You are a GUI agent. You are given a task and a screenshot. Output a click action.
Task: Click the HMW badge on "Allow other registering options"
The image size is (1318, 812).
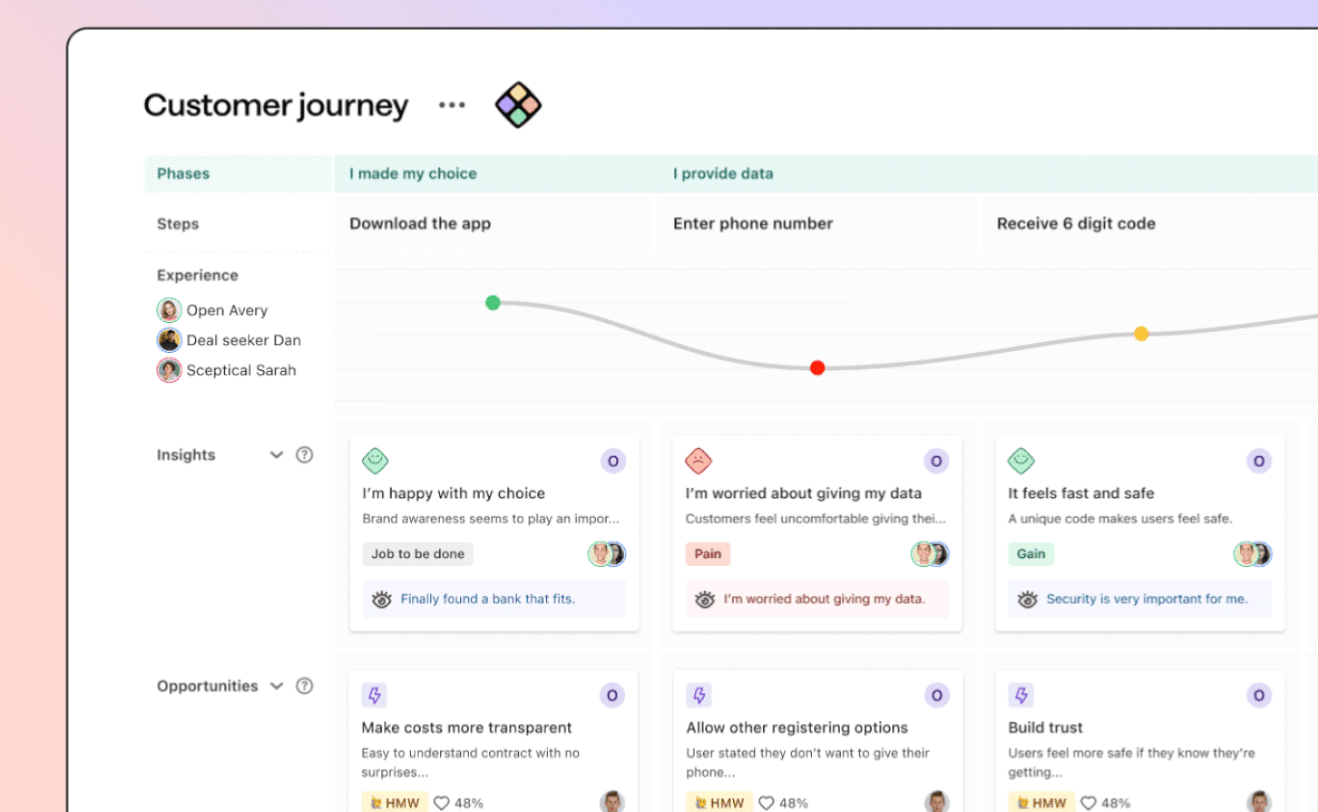coord(719,802)
